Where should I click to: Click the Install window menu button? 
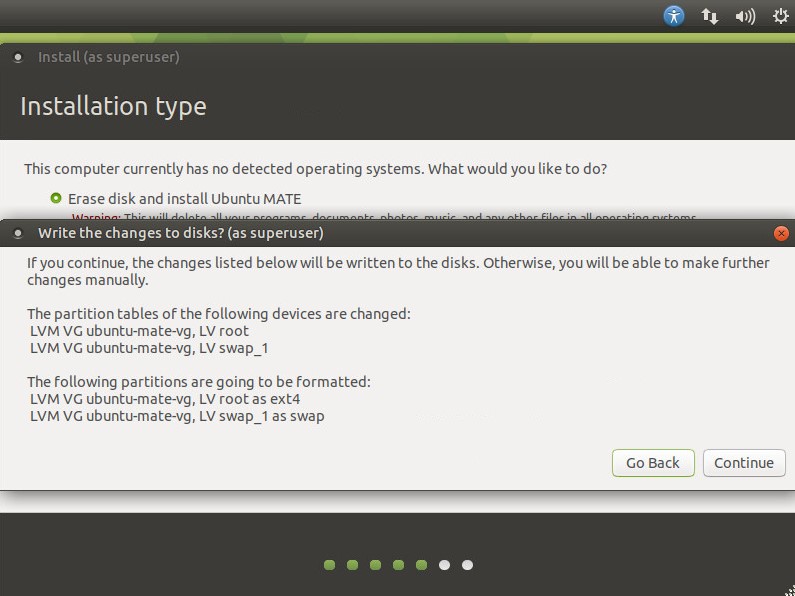[x=17, y=57]
